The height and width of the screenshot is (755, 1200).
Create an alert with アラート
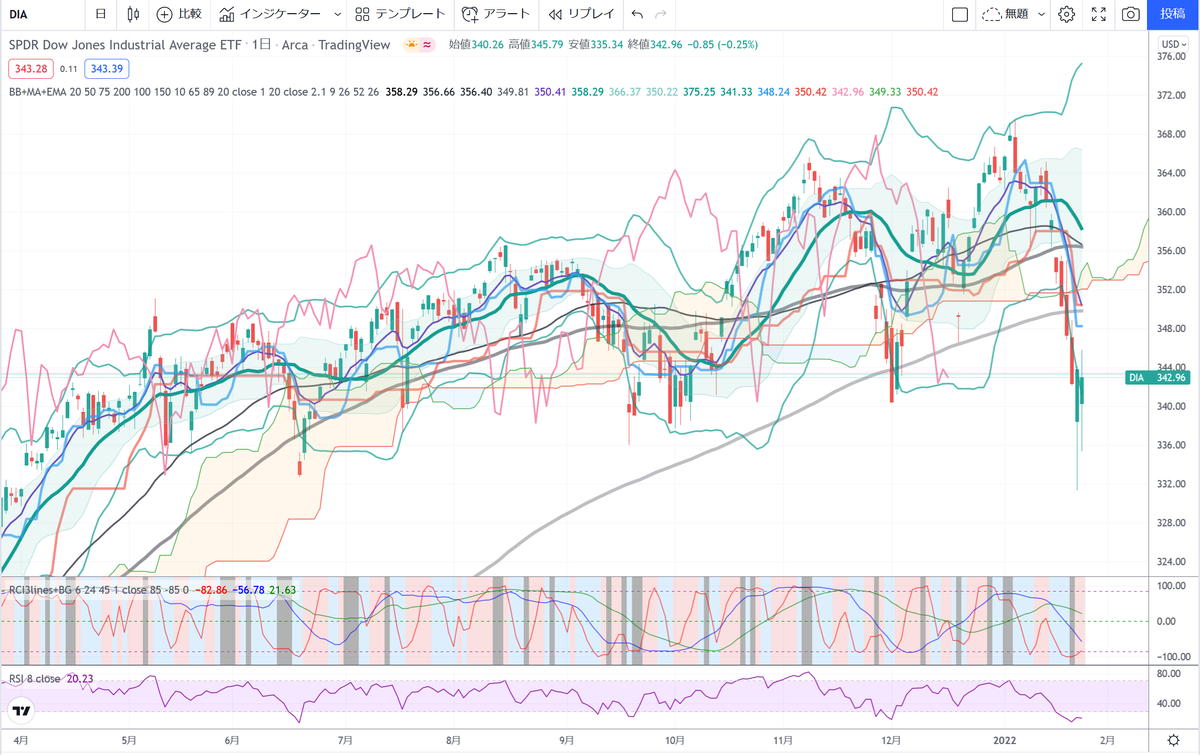496,14
